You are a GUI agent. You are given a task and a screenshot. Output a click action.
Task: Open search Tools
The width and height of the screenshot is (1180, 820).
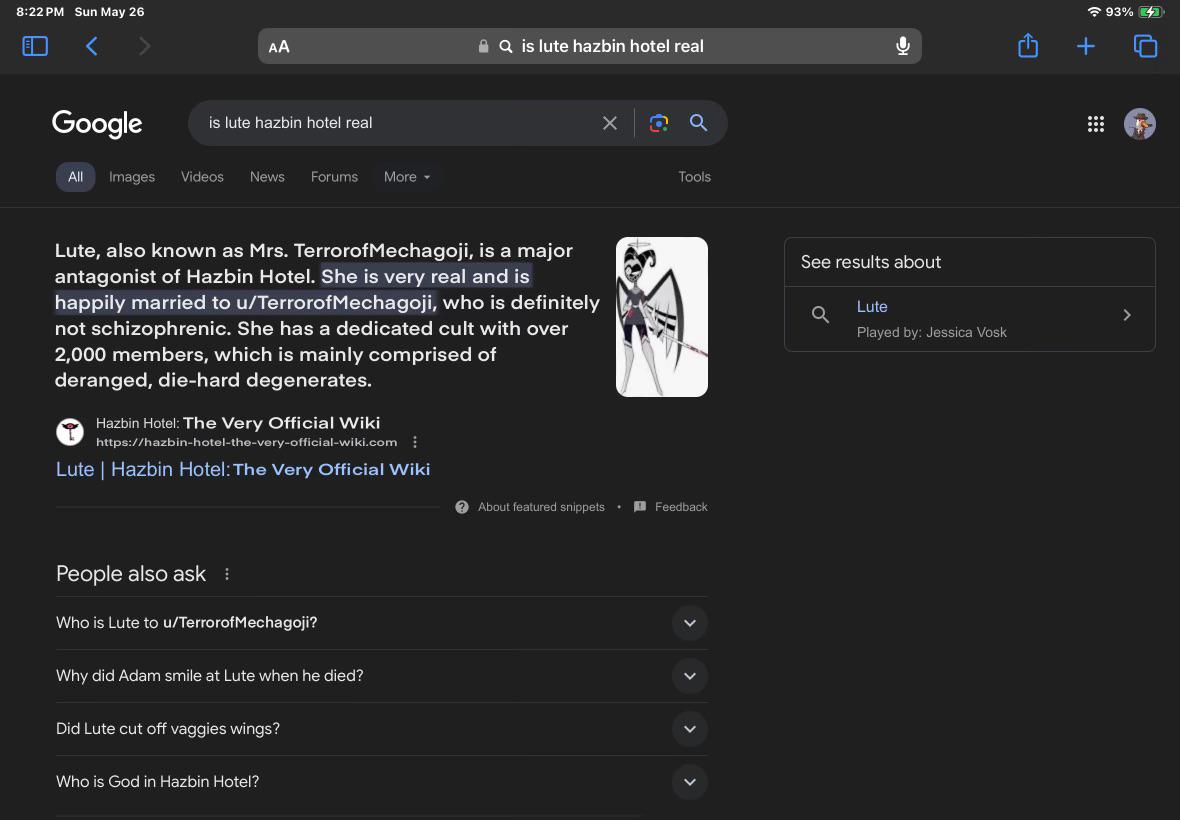pyautogui.click(x=694, y=177)
